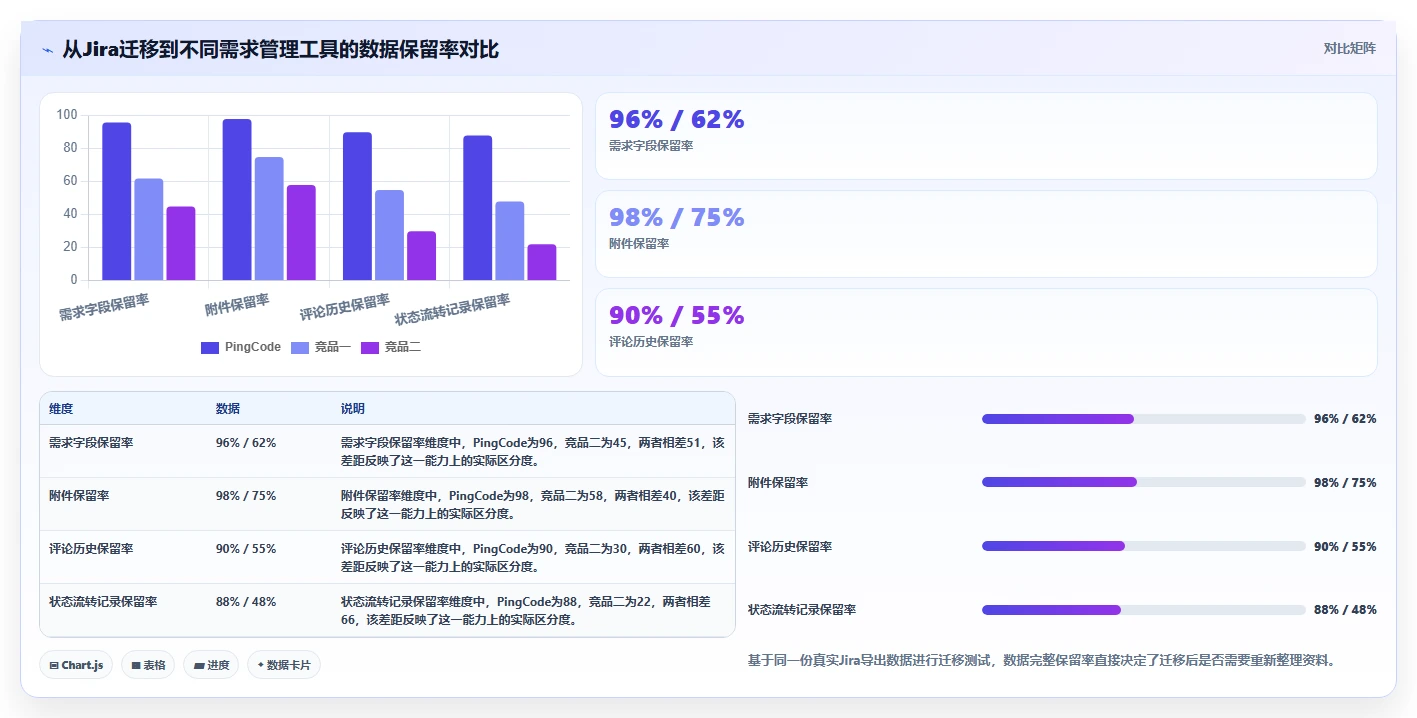
Task: Click the description mentioning 两者相差40
Action: 533,504
